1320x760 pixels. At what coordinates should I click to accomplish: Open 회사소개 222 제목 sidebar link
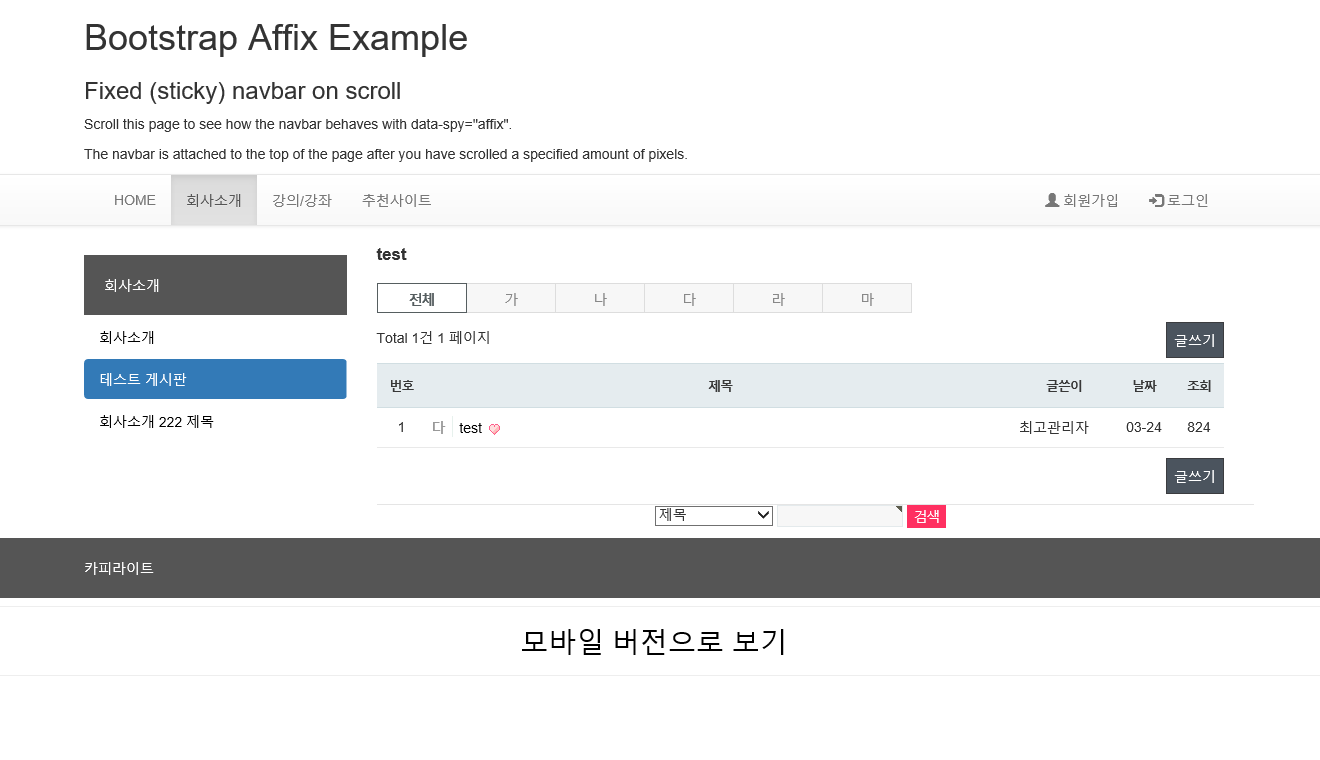(x=157, y=421)
